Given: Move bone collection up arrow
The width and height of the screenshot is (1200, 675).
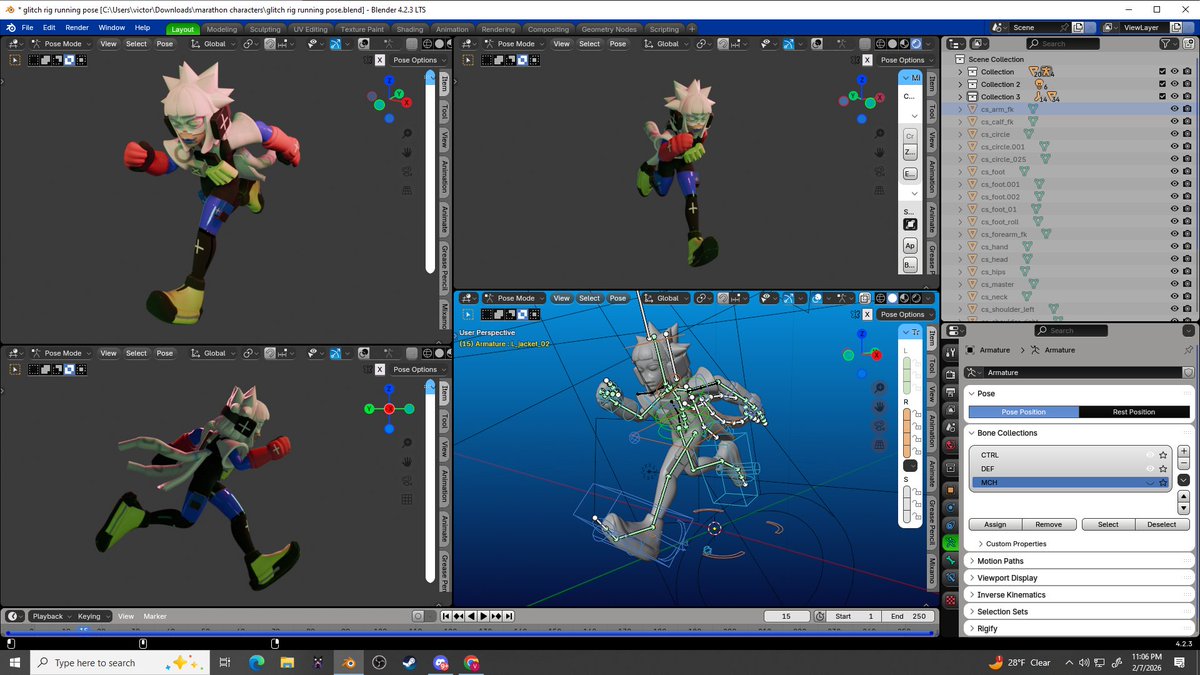Looking at the screenshot, I should [1183, 496].
